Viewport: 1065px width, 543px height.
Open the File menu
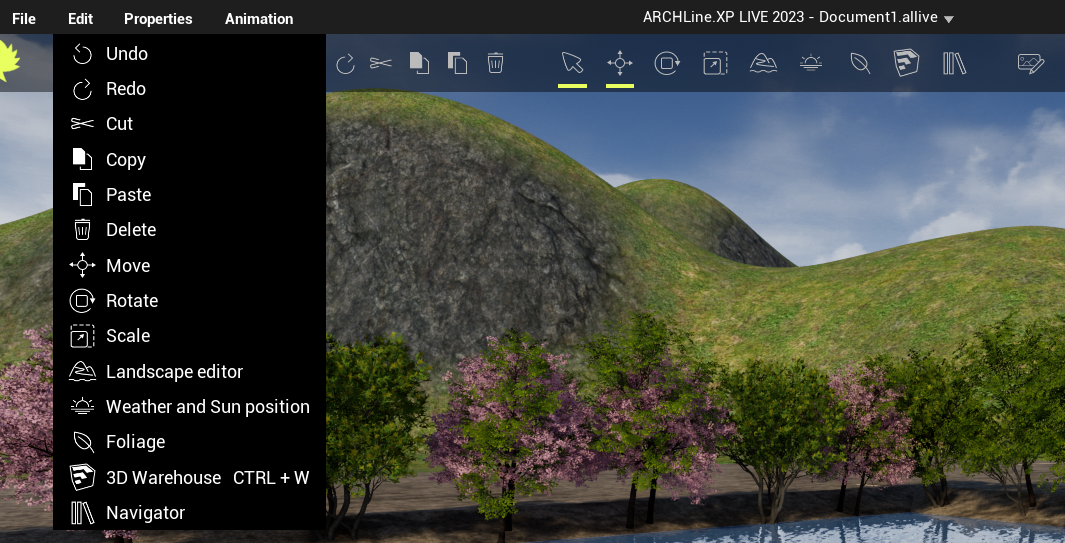coord(24,19)
